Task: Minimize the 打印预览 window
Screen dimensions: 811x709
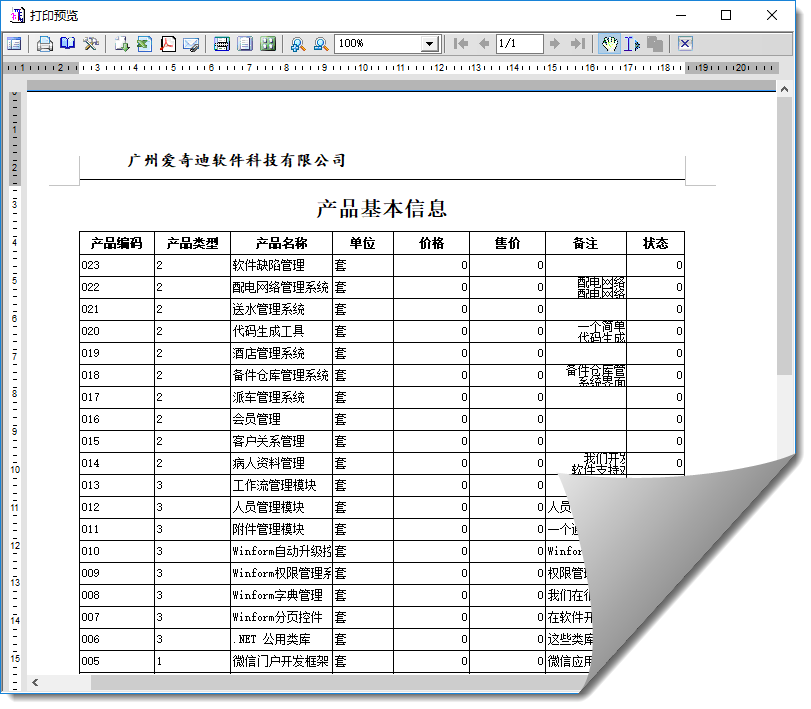Action: (681, 16)
